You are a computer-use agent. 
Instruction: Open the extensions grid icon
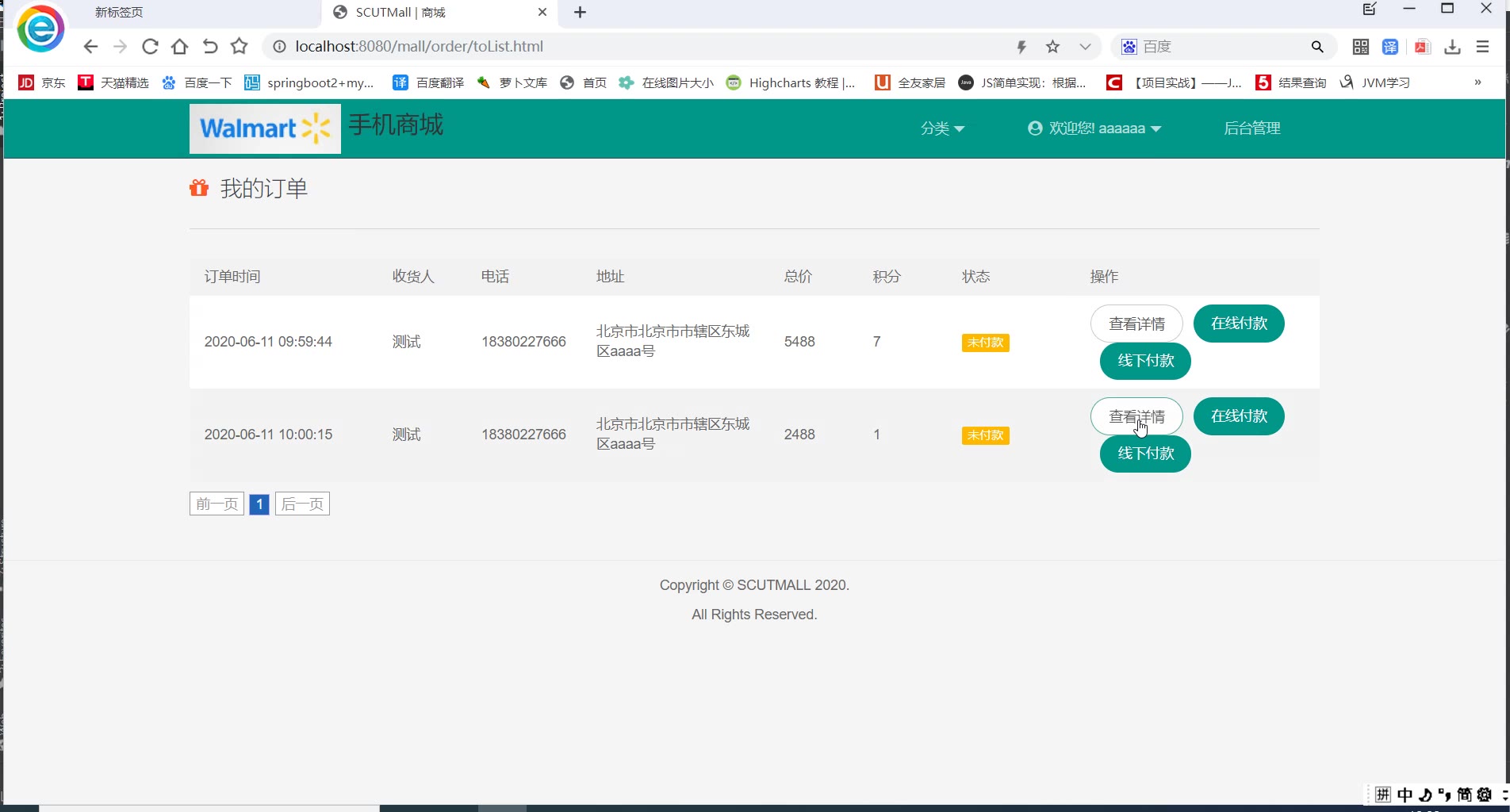(1361, 47)
